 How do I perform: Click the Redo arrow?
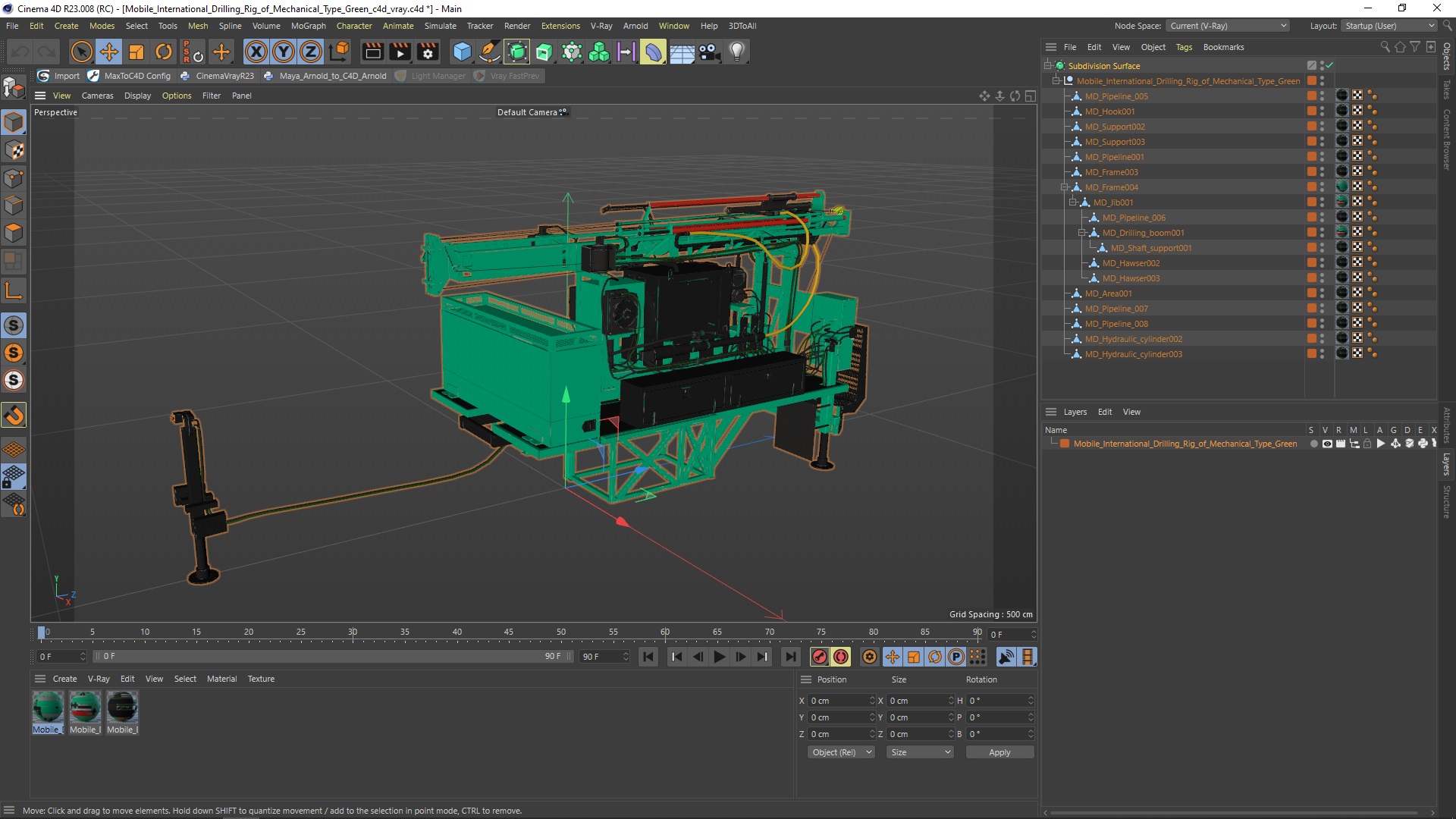coord(47,52)
